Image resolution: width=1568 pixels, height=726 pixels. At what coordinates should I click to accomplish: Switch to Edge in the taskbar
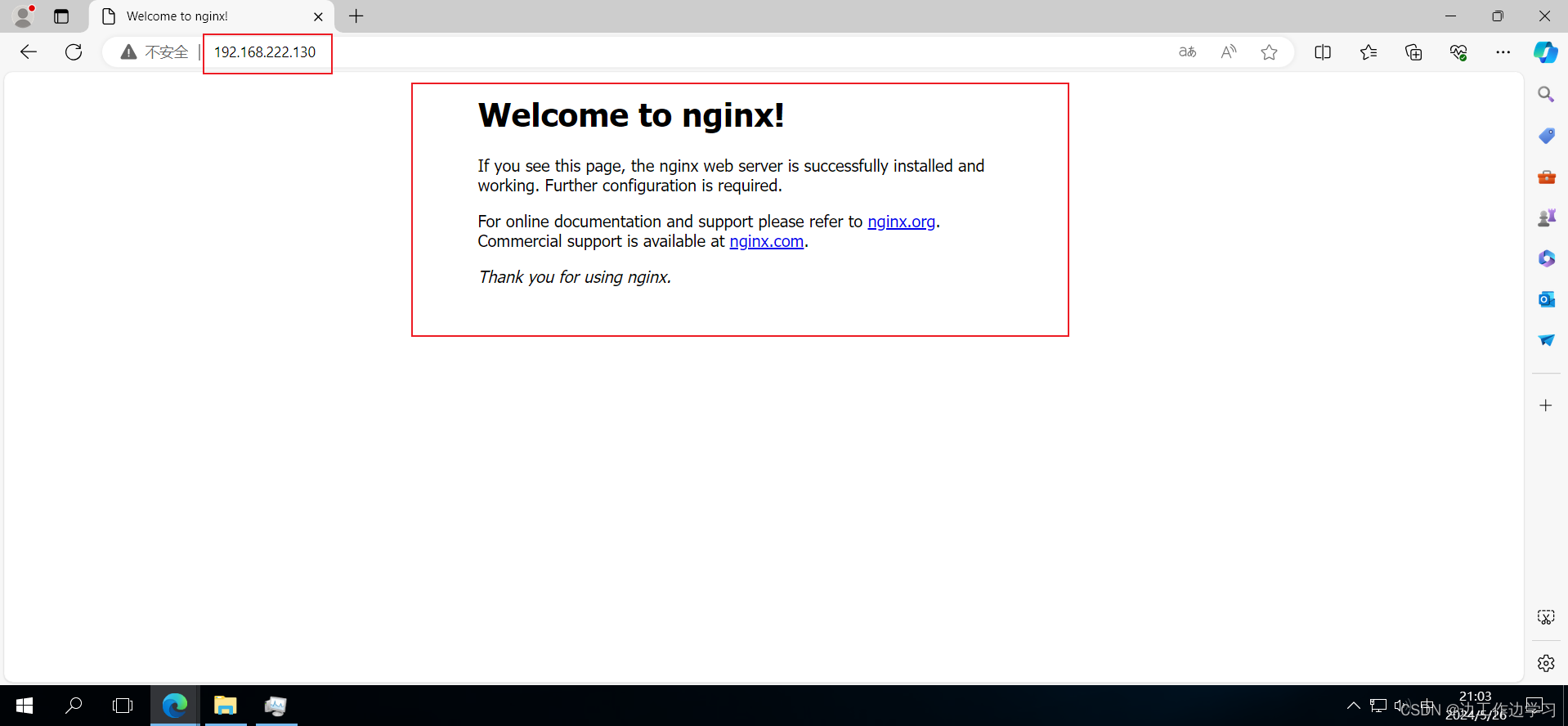(x=174, y=706)
